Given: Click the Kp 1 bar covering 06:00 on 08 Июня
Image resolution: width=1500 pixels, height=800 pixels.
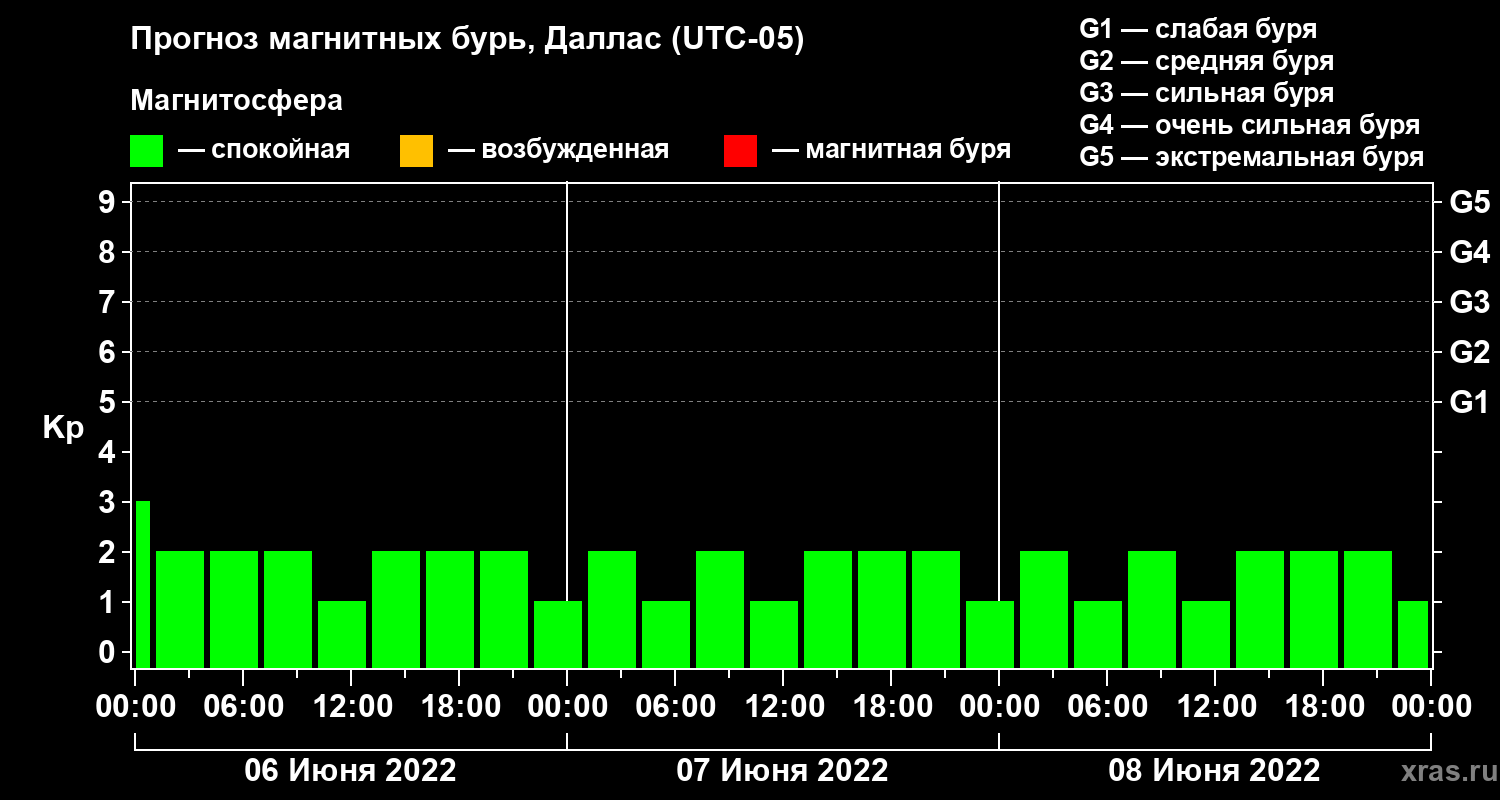Looking at the screenshot, I should point(1098,634).
